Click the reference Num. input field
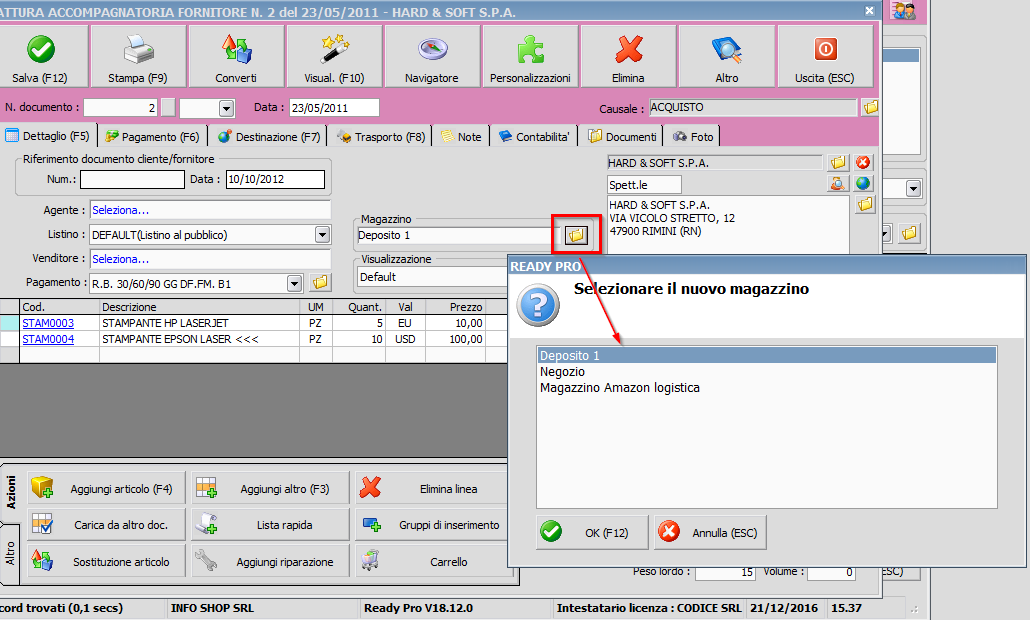This screenshot has height=620, width=1030. [132, 179]
